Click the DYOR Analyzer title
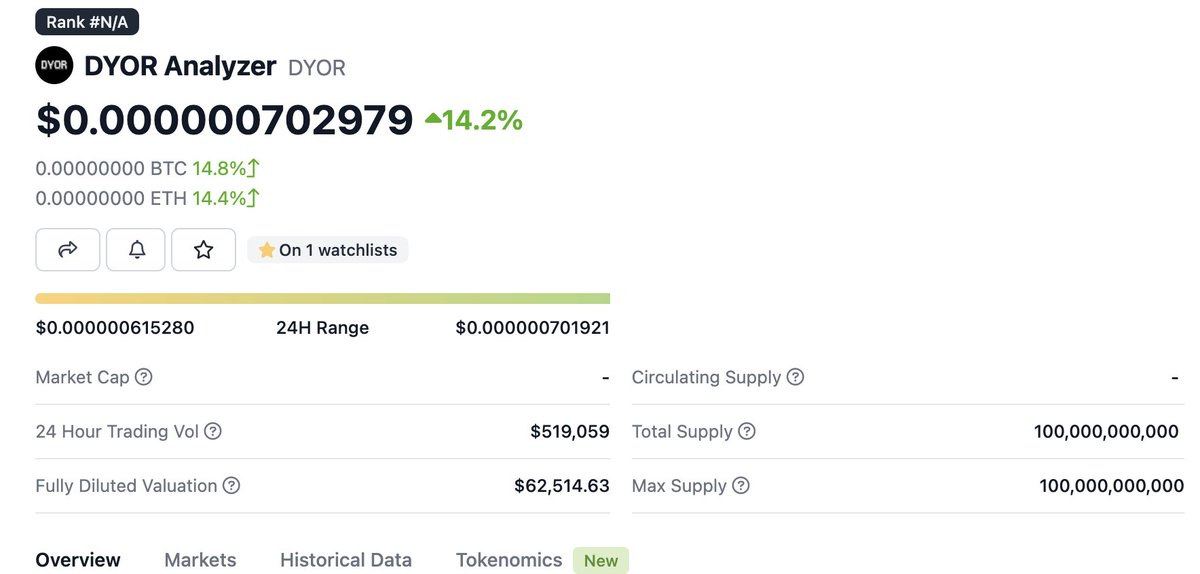Viewport: 1200px width, 574px height. pos(180,66)
